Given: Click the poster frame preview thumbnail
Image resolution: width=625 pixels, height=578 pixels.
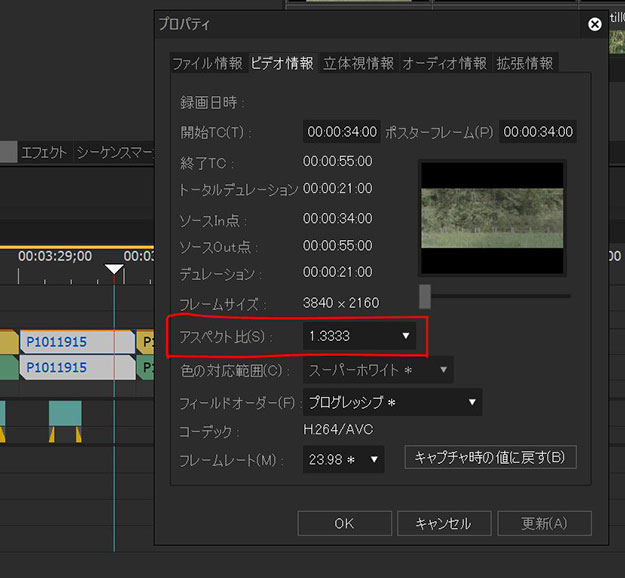Looking at the screenshot, I should pyautogui.click(x=492, y=216).
